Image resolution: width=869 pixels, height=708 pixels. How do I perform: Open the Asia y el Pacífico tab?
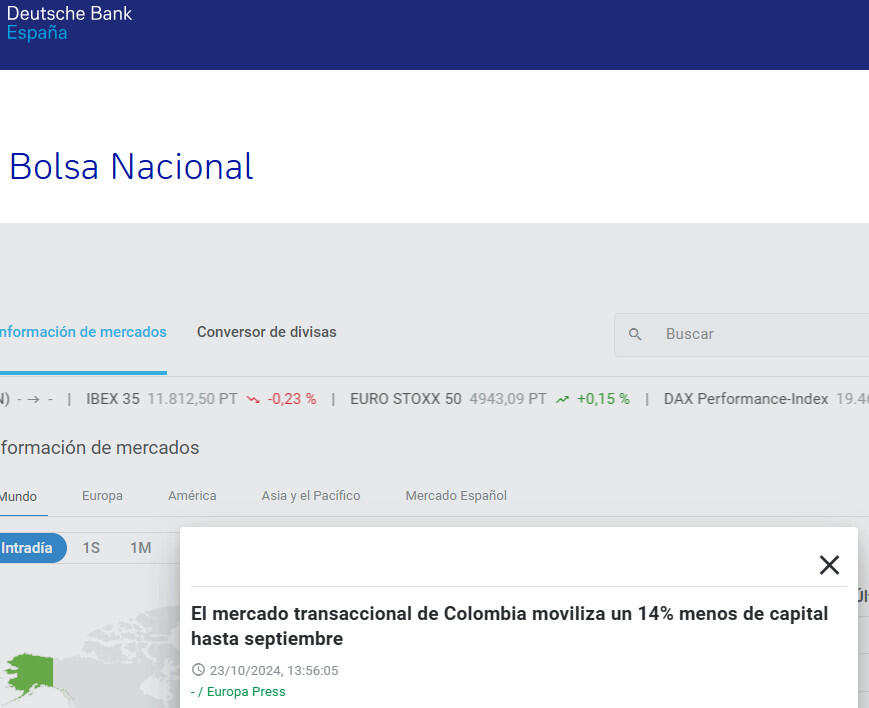coord(310,496)
